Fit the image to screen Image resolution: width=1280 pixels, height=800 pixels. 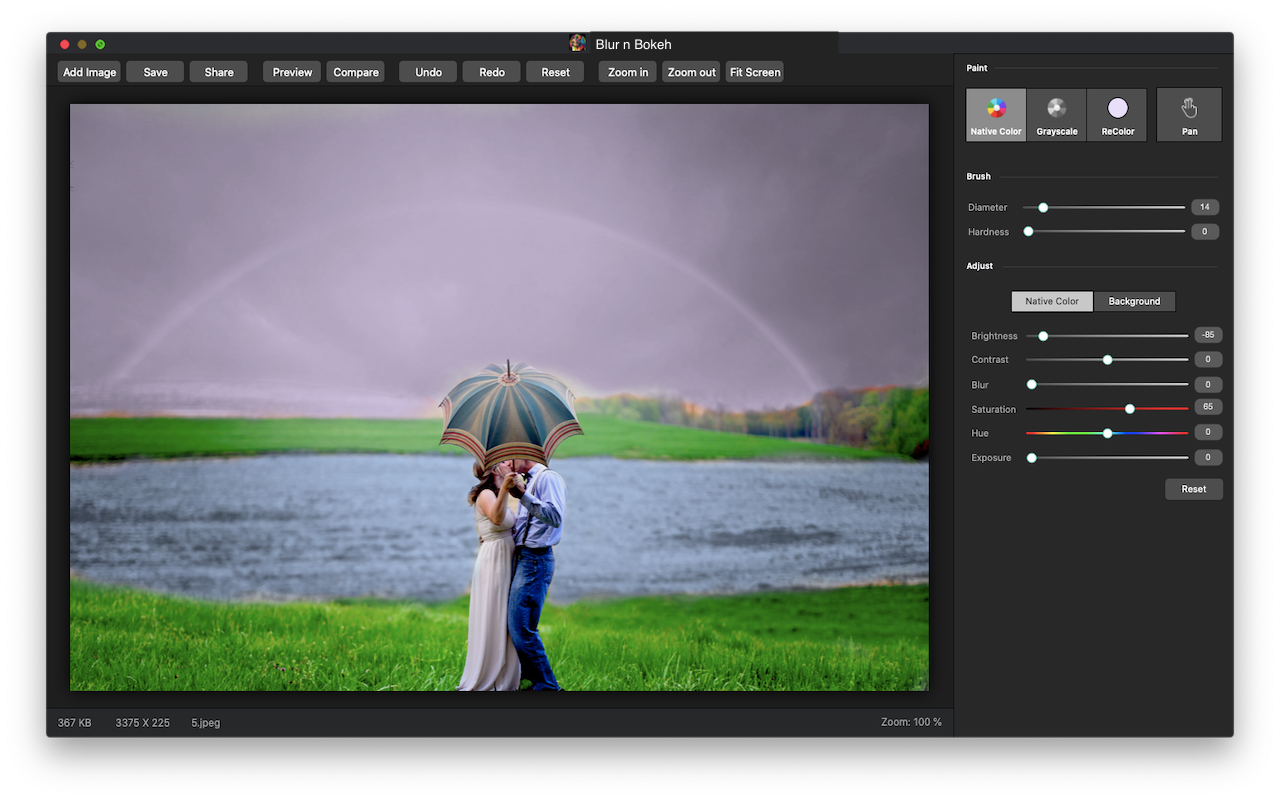pos(755,72)
